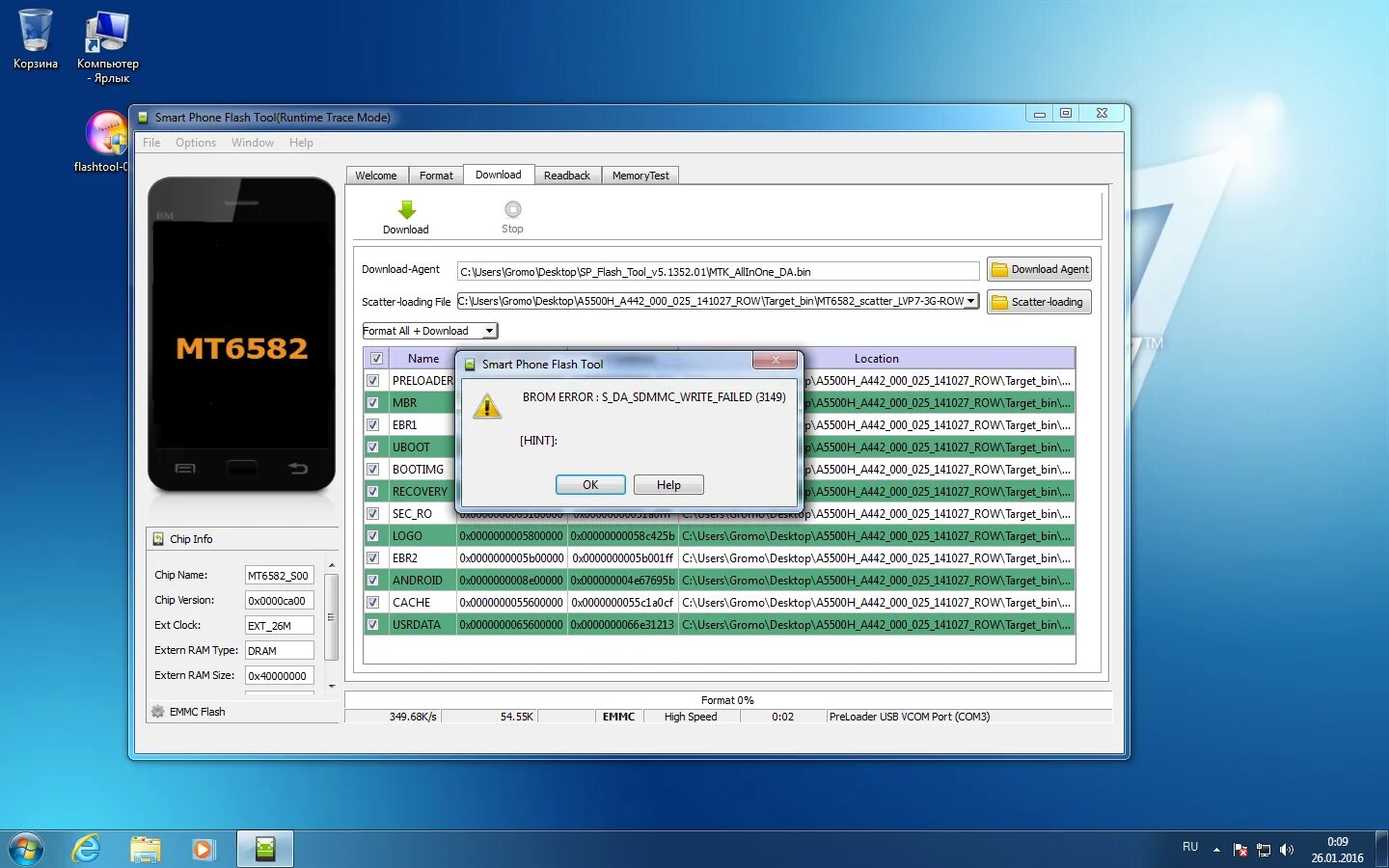This screenshot has height=868, width=1389.
Task: Uncheck the SEC_RO row checkbox
Action: 372,514
